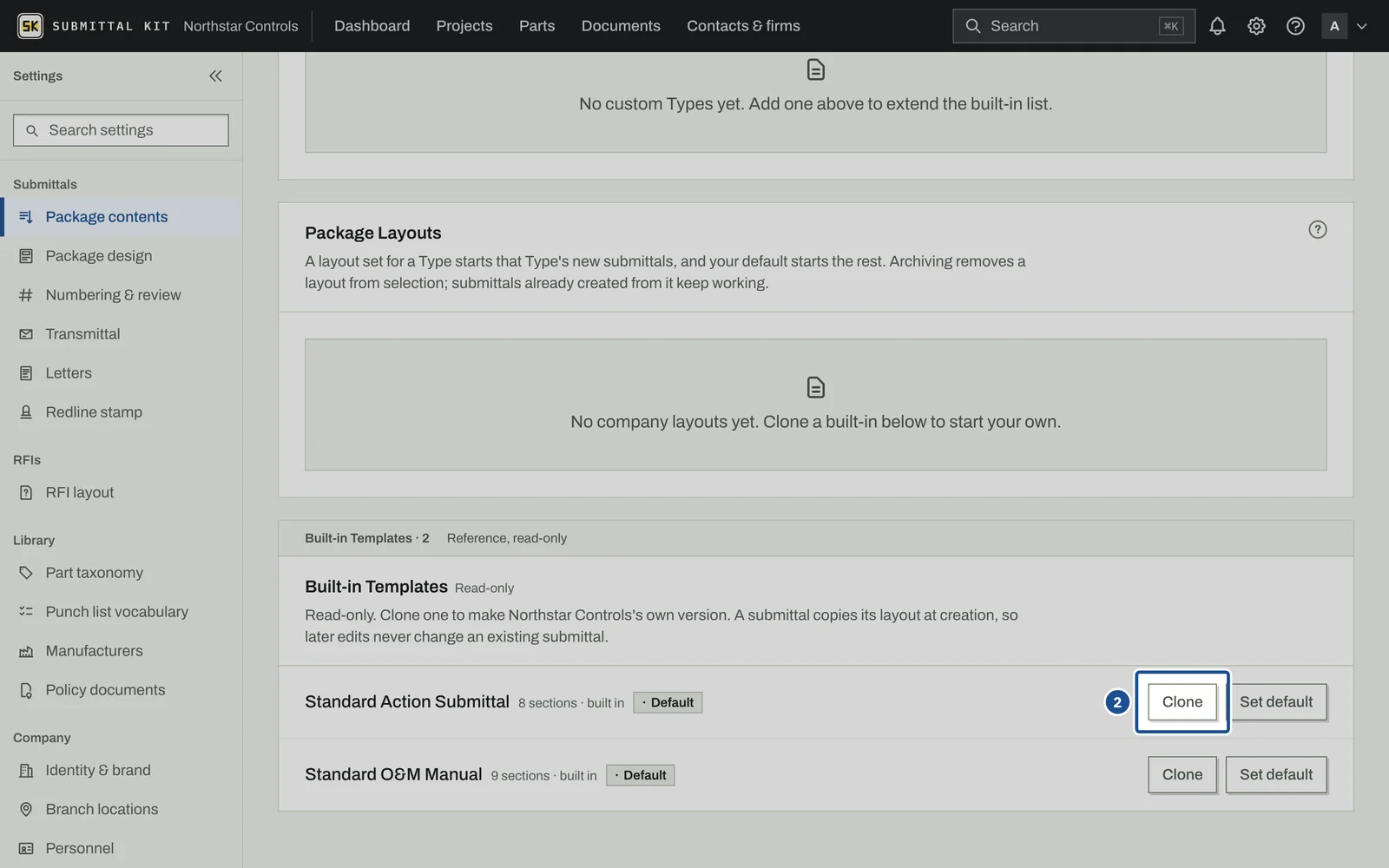This screenshot has height=868, width=1389.
Task: Click the Standard Action Submittal title
Action: point(407,701)
